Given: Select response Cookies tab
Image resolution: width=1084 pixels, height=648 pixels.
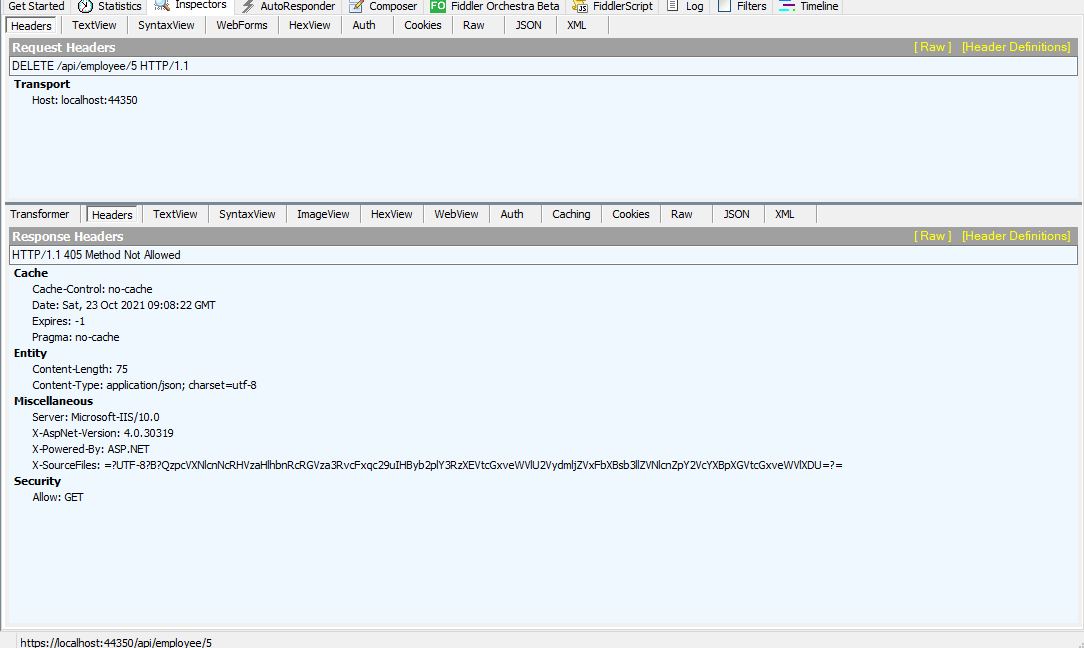Looking at the screenshot, I should 630,214.
